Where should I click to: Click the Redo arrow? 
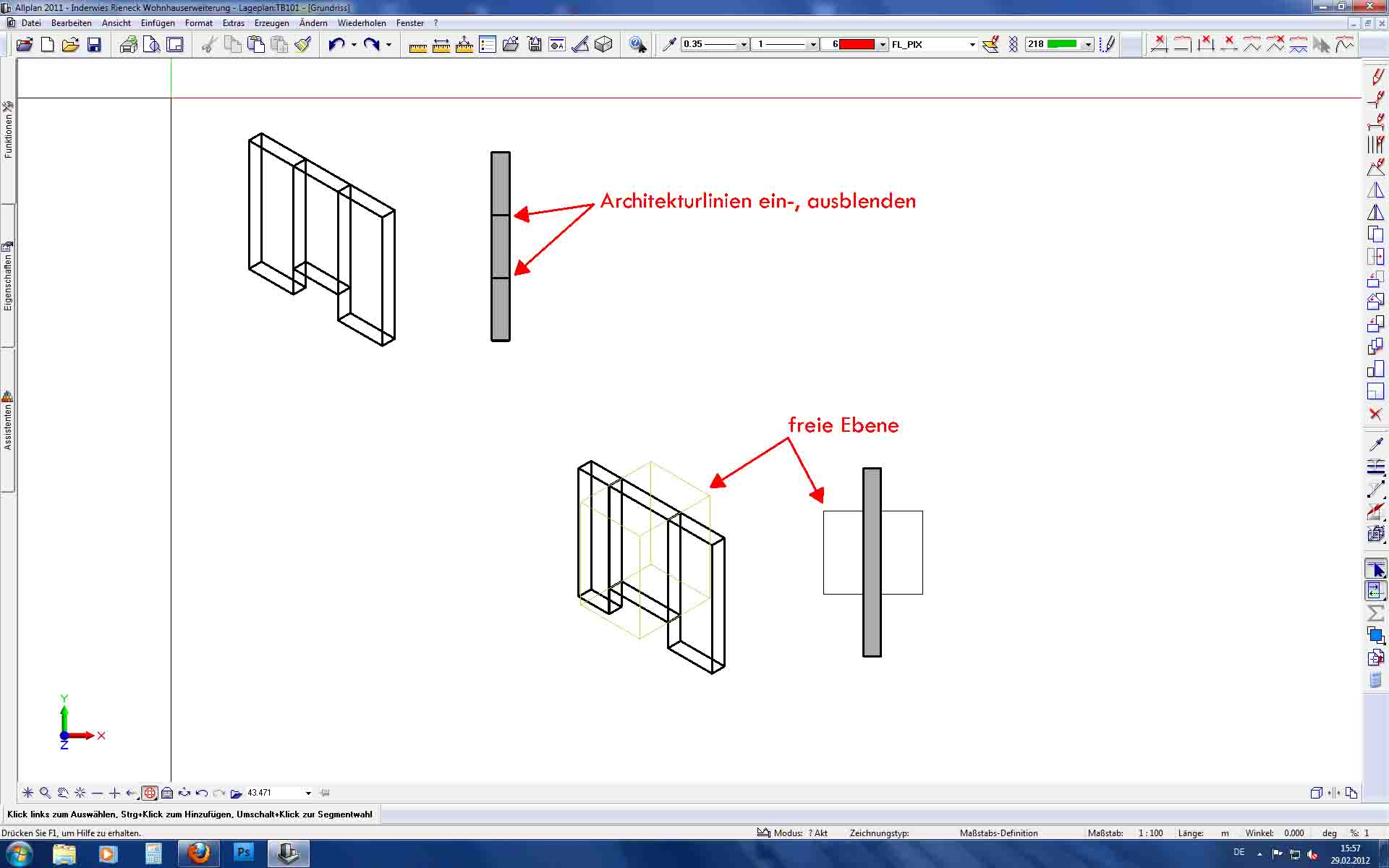(372, 45)
